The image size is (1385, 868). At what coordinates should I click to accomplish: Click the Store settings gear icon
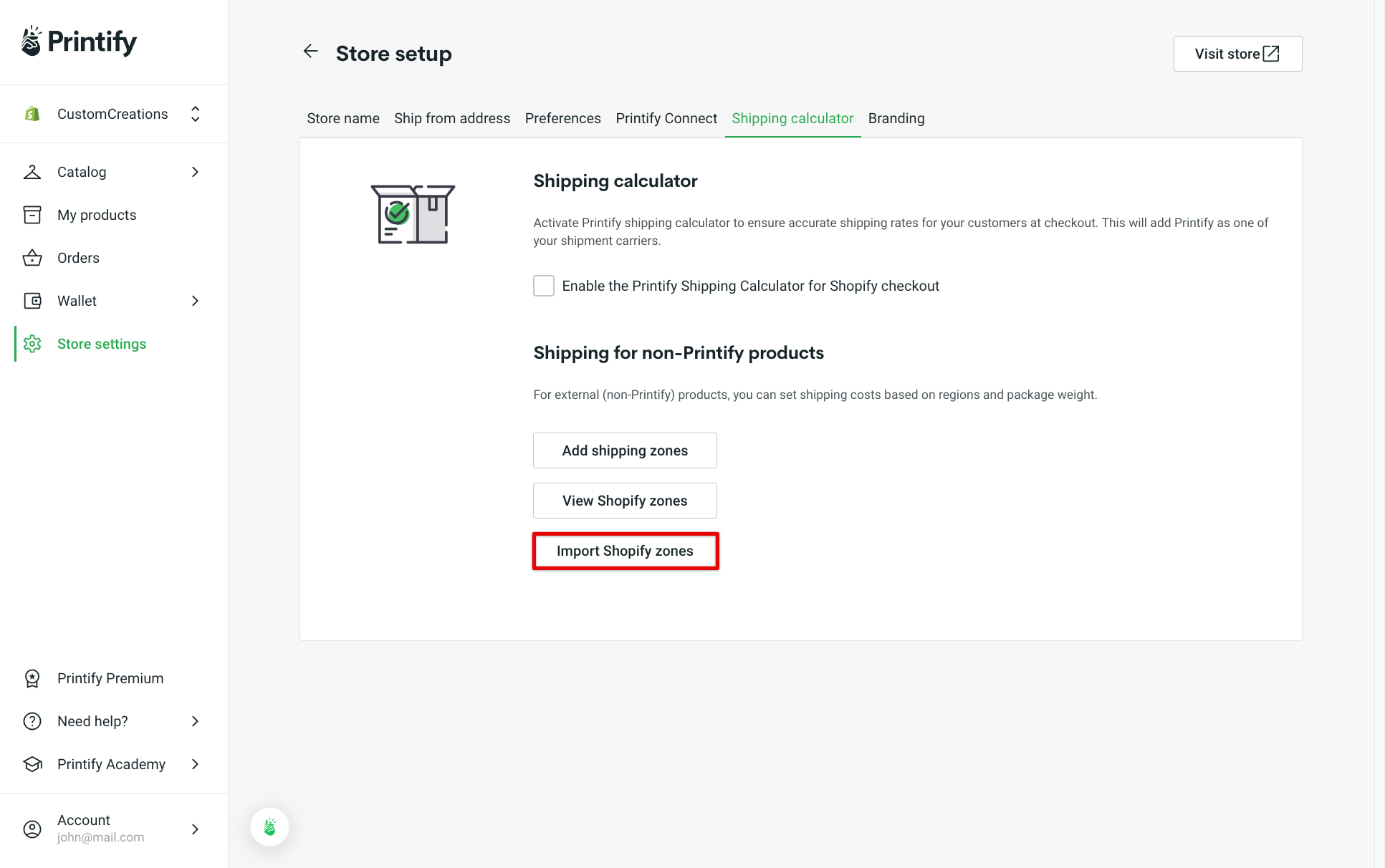(32, 344)
